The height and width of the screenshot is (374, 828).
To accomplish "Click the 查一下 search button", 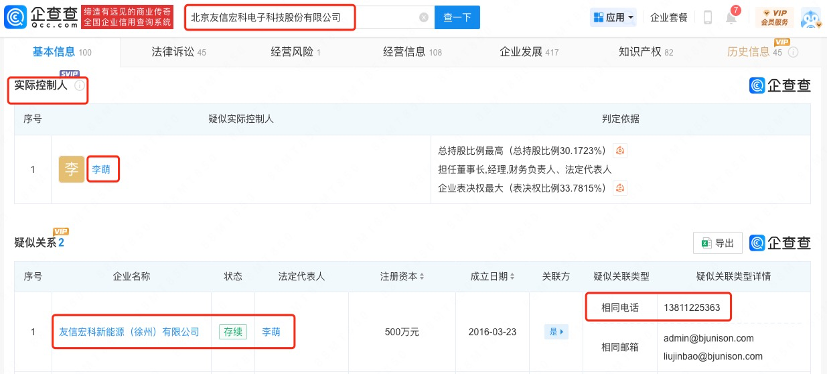I will 457,17.
